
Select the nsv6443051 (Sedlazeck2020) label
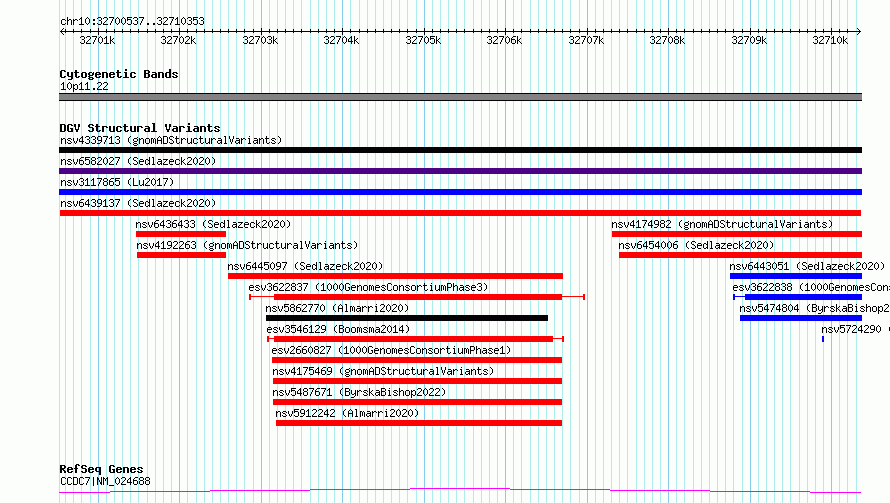coord(807,266)
